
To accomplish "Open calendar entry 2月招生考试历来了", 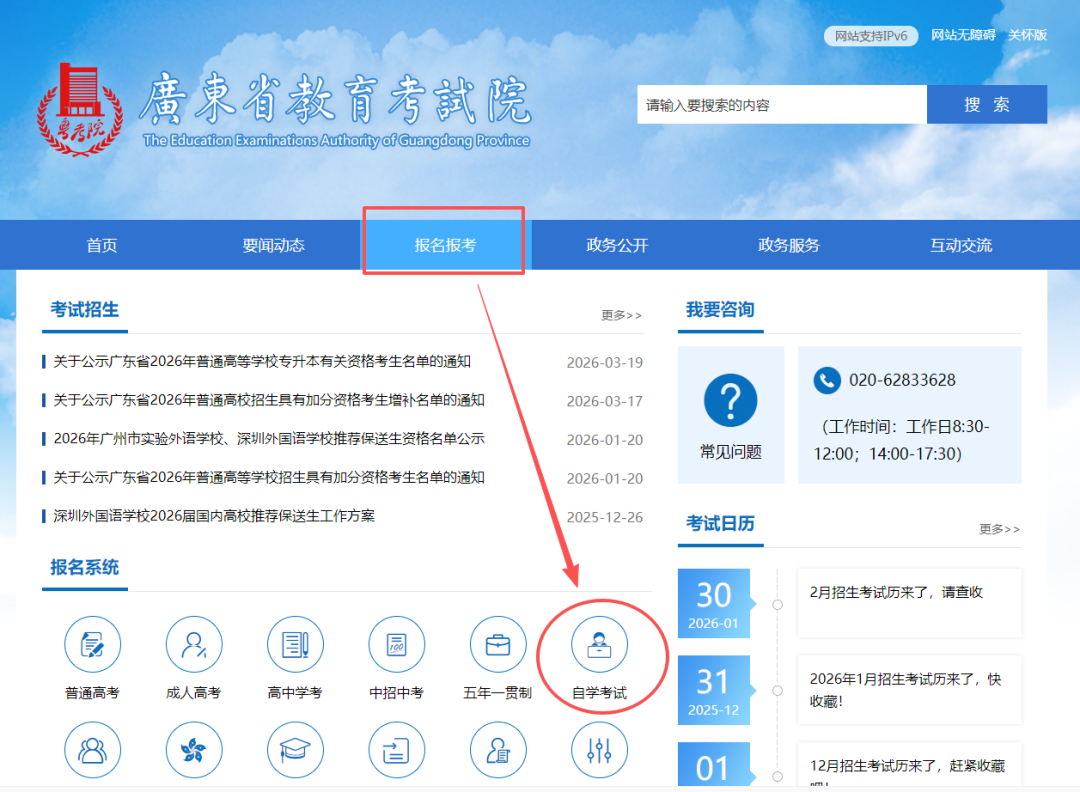I will (x=896, y=592).
